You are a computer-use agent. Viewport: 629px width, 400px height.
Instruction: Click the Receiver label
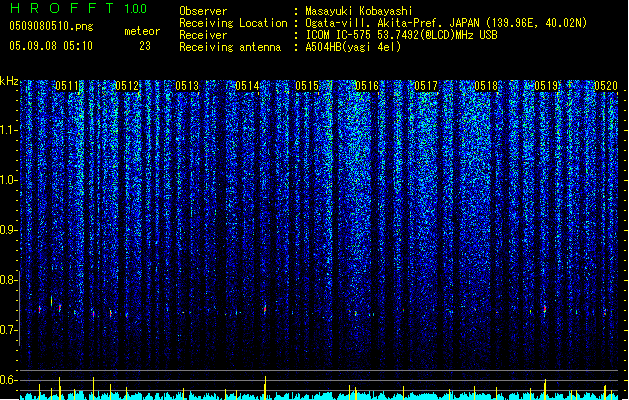pyautogui.click(x=203, y=35)
